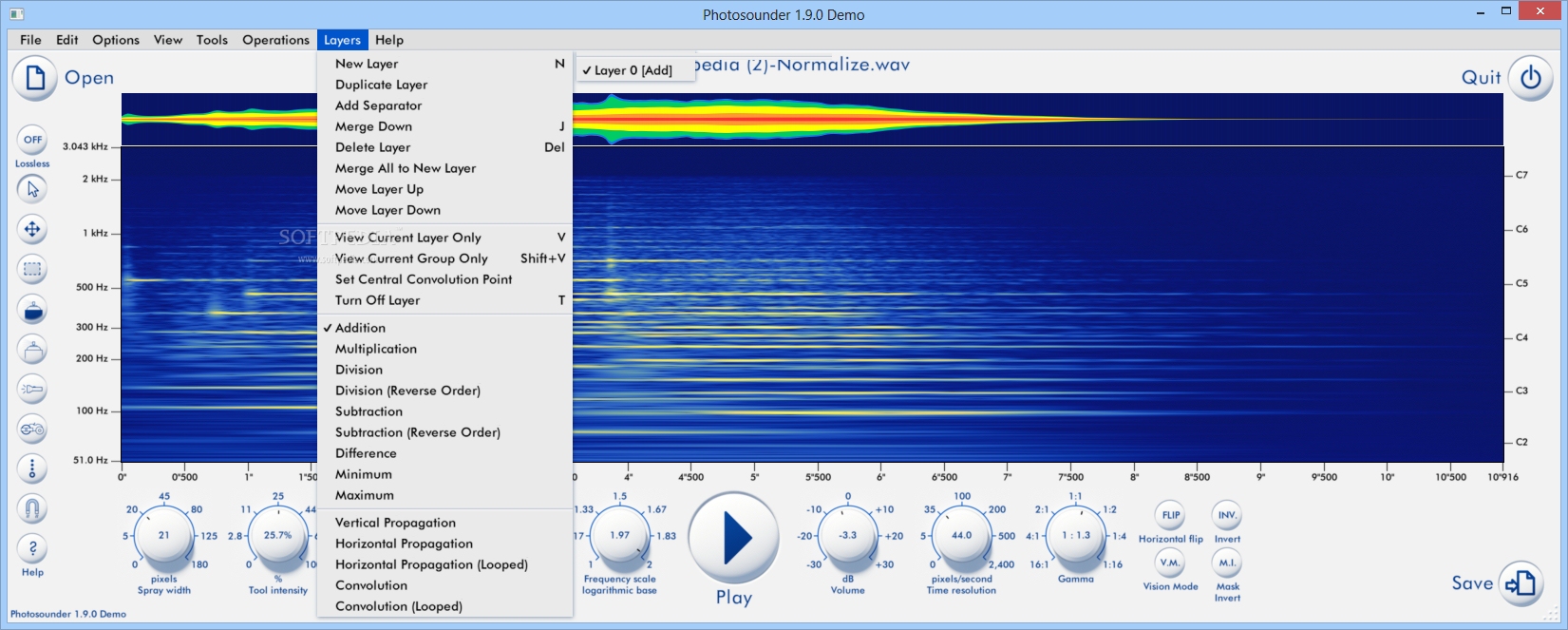This screenshot has width=1568, height=630.
Task: Click the magnet snap tool icon
Action: [32, 509]
